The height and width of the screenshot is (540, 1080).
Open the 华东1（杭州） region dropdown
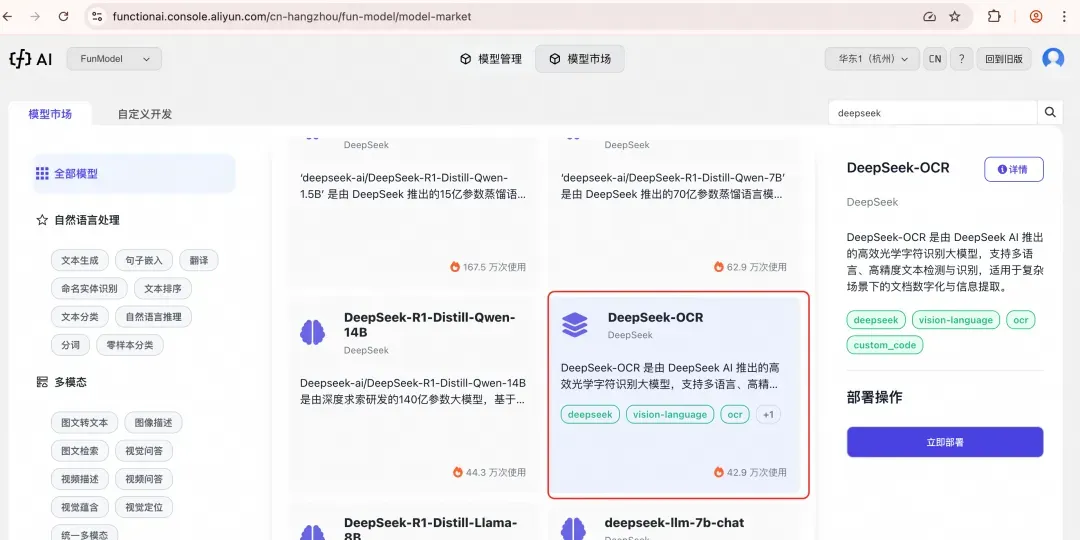(x=873, y=59)
